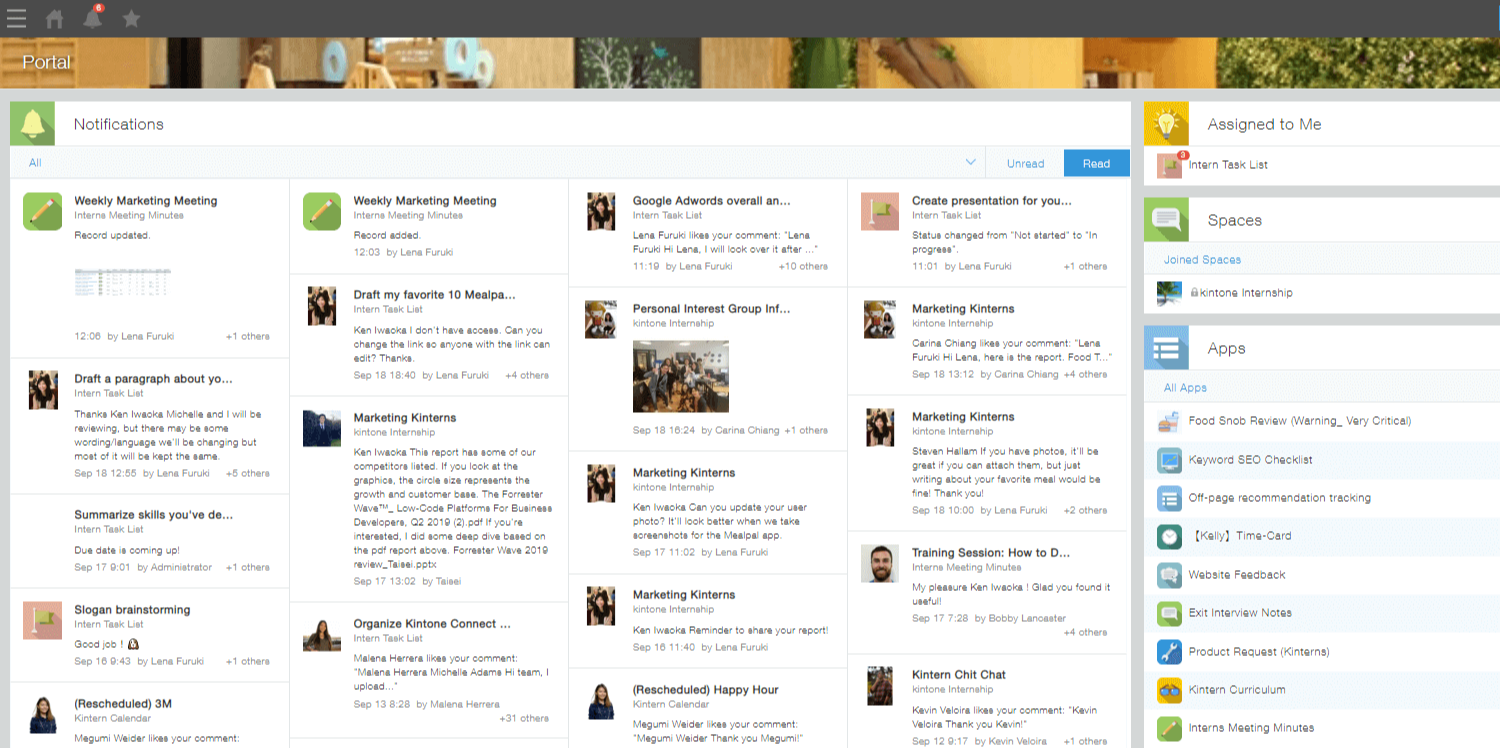
Task: Go to the home page icon
Action: pos(55,18)
